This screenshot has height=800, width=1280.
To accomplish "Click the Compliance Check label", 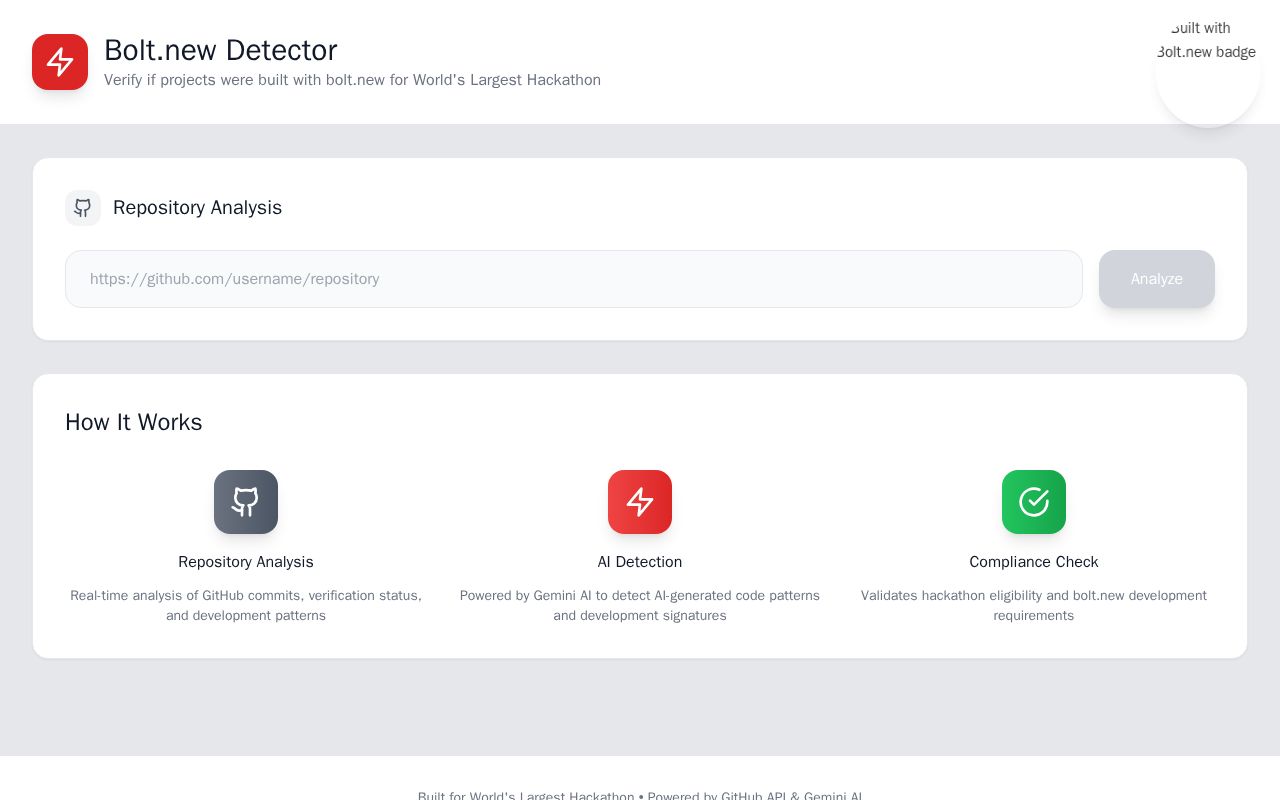I will tap(1034, 562).
